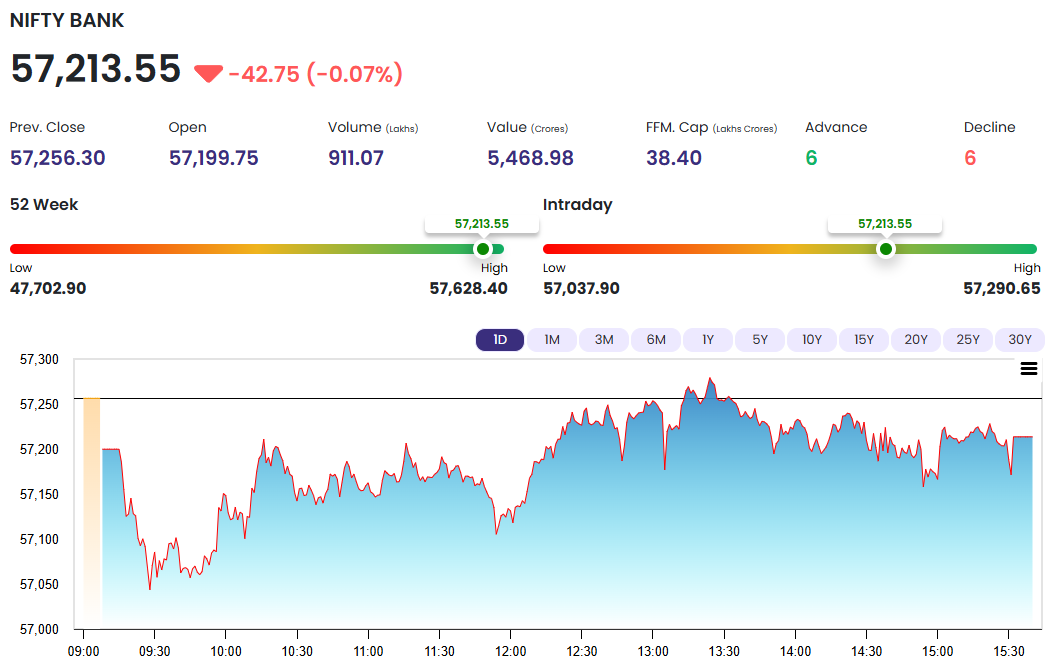The width and height of the screenshot is (1046, 670).
Task: Click Prev. Close value 57,256.30
Action: click(x=57, y=158)
